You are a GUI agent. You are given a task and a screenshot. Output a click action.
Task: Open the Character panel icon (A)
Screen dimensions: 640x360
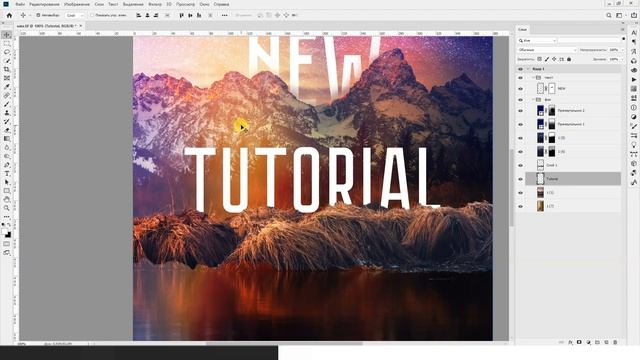pyautogui.click(x=633, y=33)
